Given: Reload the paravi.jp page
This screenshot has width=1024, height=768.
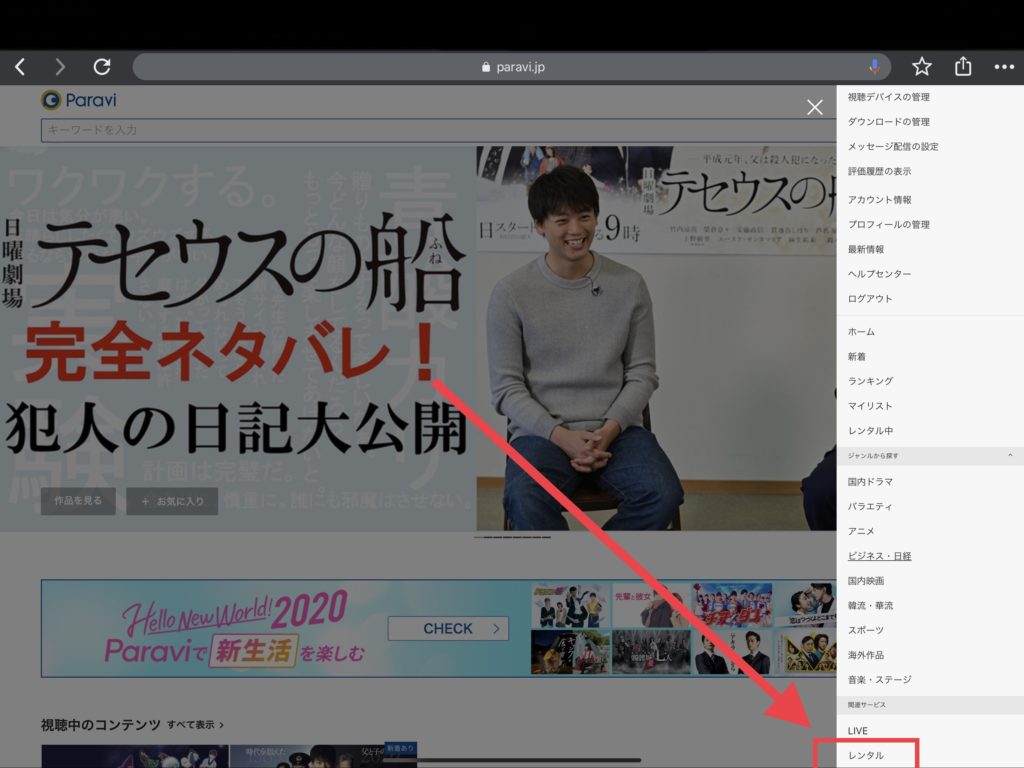Looking at the screenshot, I should 102,67.
